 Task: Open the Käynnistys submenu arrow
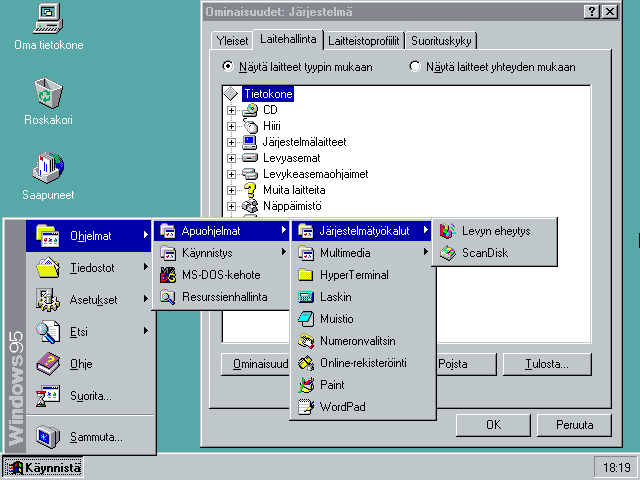click(284, 252)
